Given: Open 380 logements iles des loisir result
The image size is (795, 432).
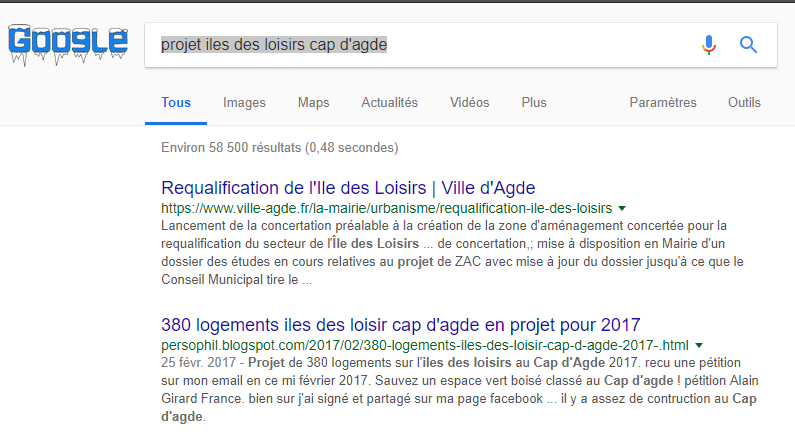Looking at the screenshot, I should (401, 325).
